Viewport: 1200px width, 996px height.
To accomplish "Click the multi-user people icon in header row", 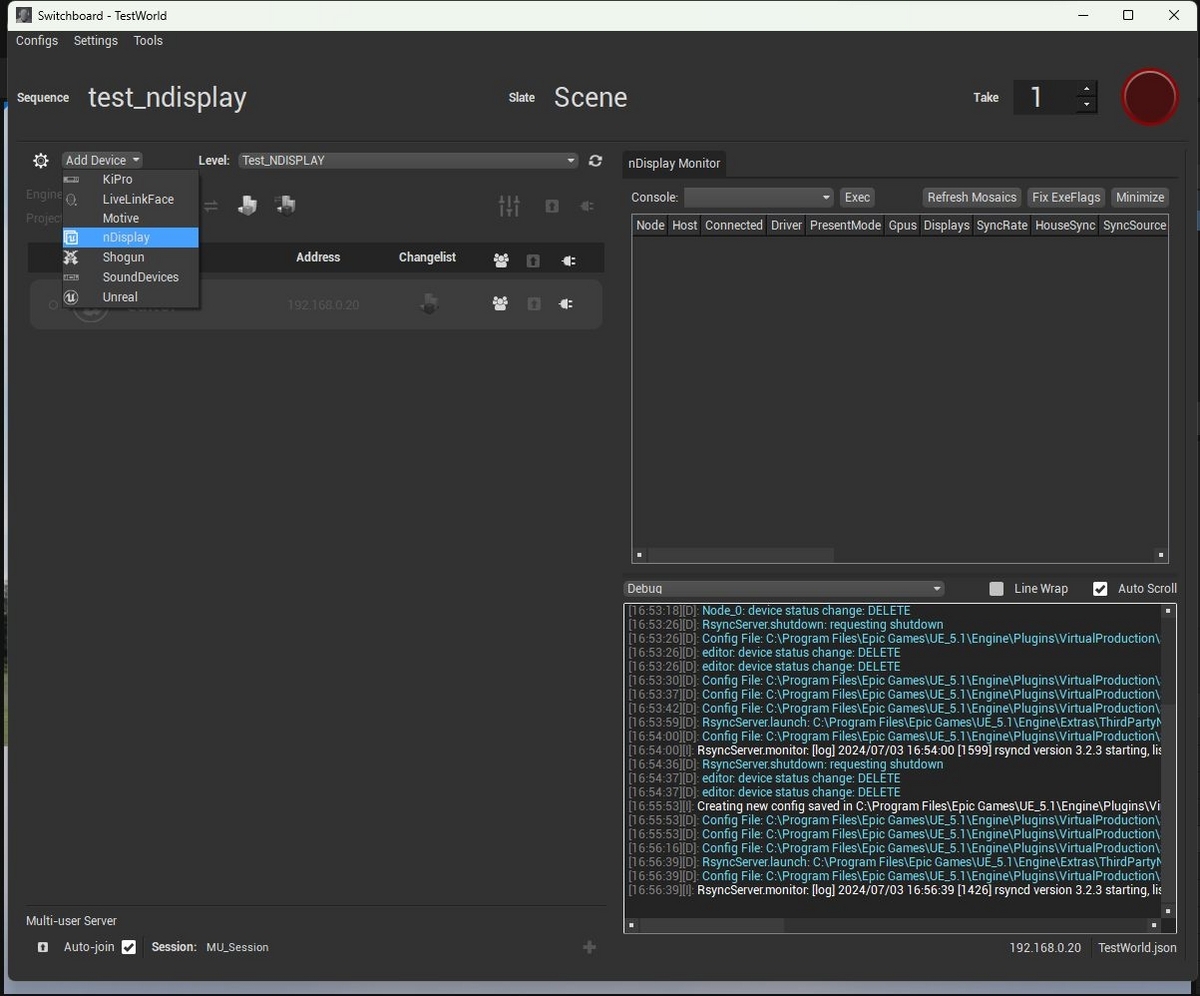I will point(501,260).
